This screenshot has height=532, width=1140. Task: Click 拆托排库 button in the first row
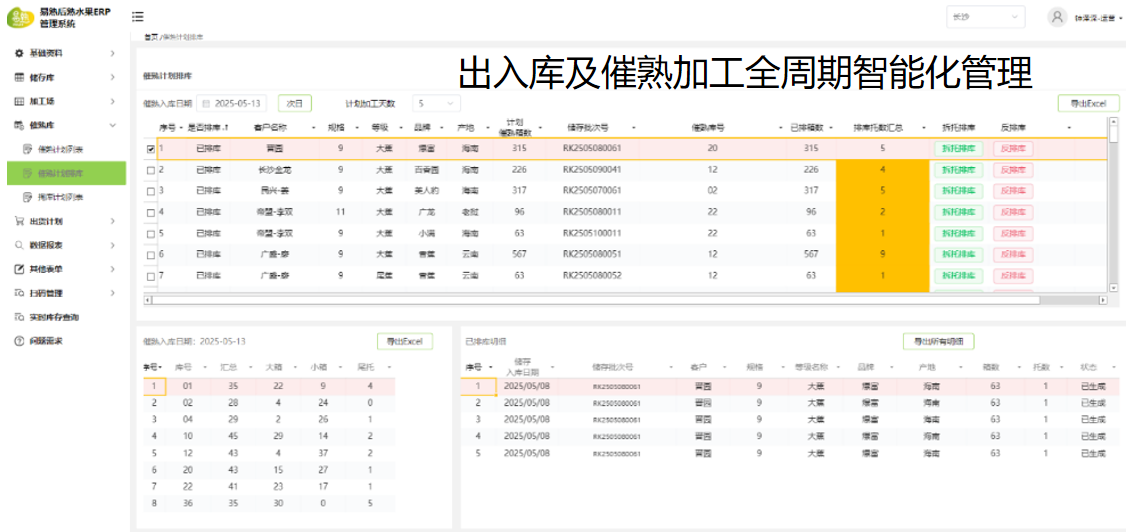(958, 149)
